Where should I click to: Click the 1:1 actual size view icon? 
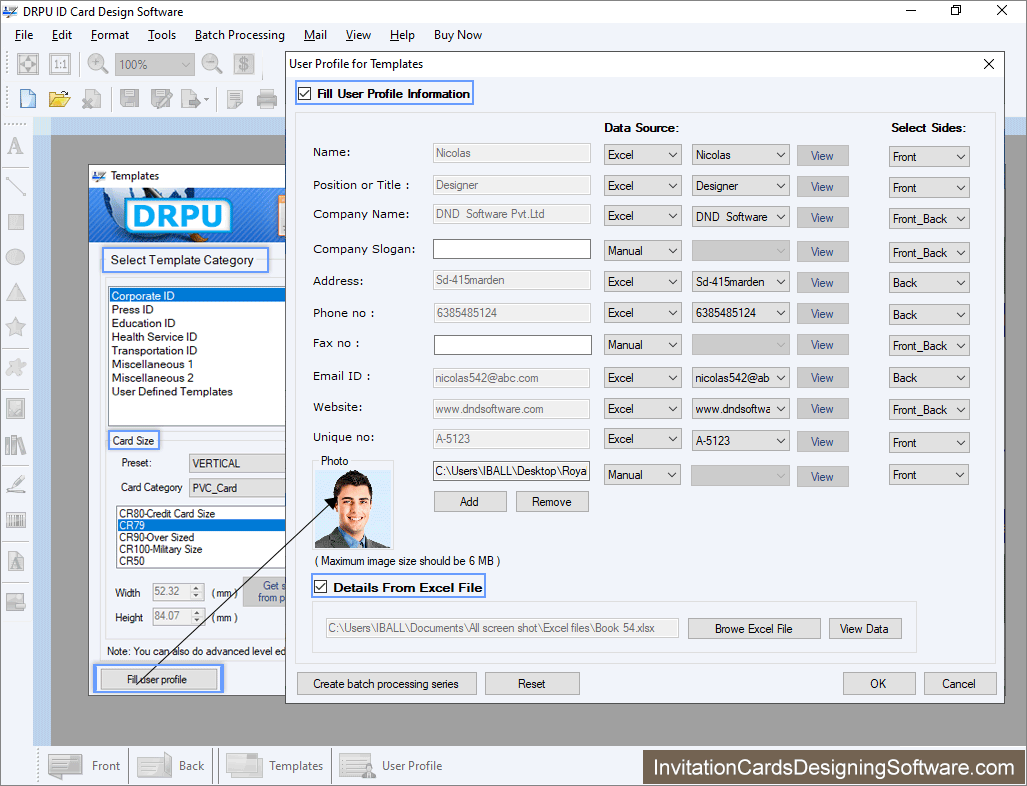60,63
